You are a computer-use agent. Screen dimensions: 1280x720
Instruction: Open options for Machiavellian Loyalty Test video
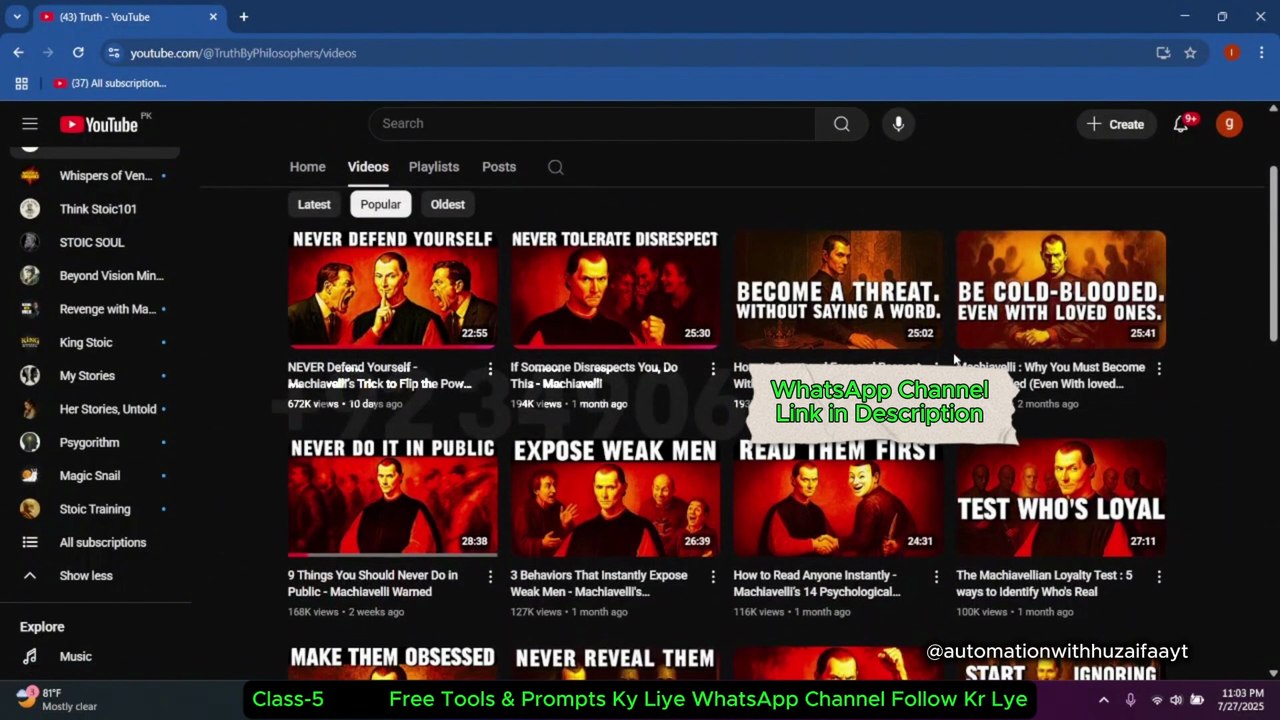1159,577
